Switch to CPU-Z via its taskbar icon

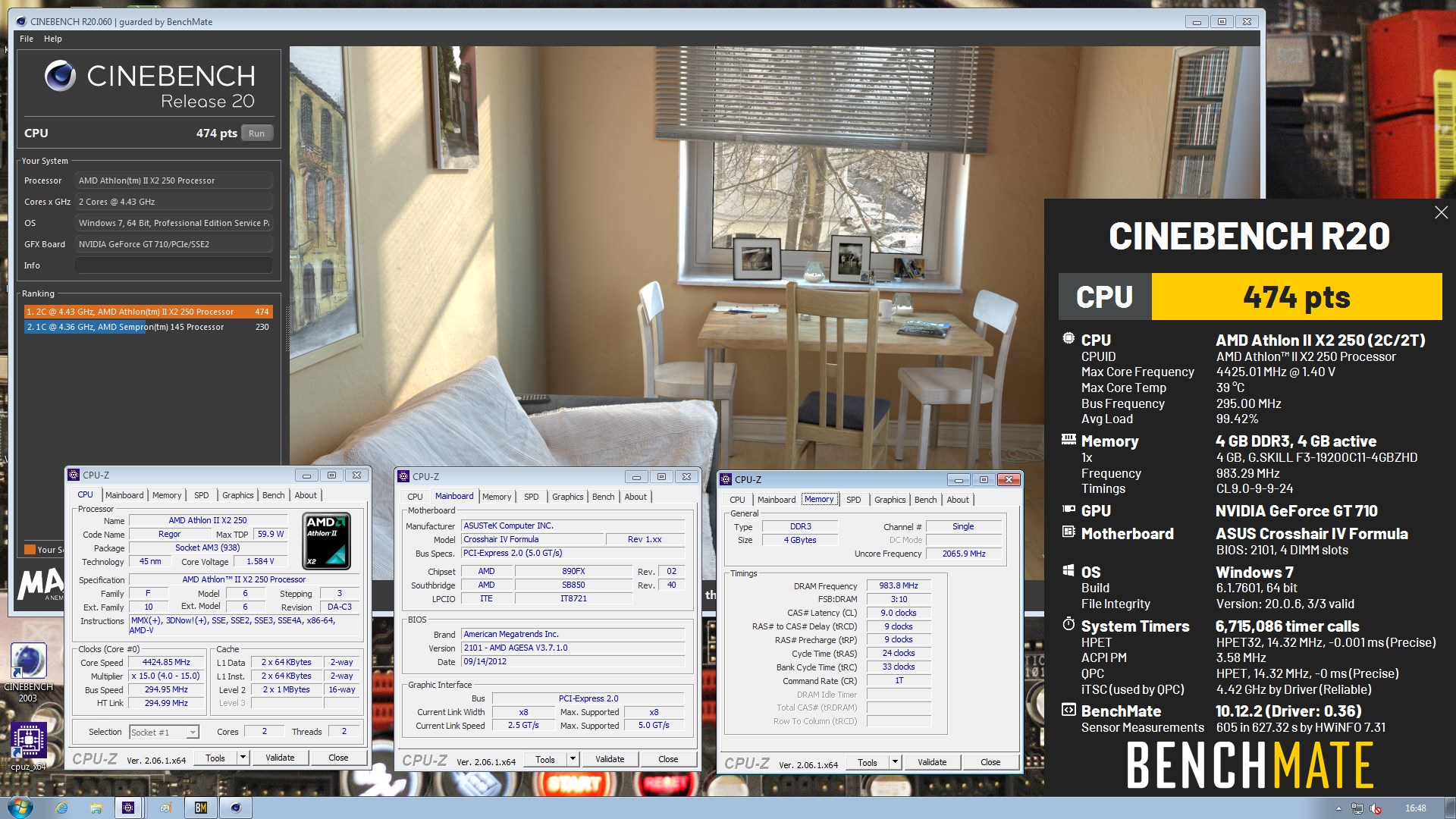[x=128, y=808]
